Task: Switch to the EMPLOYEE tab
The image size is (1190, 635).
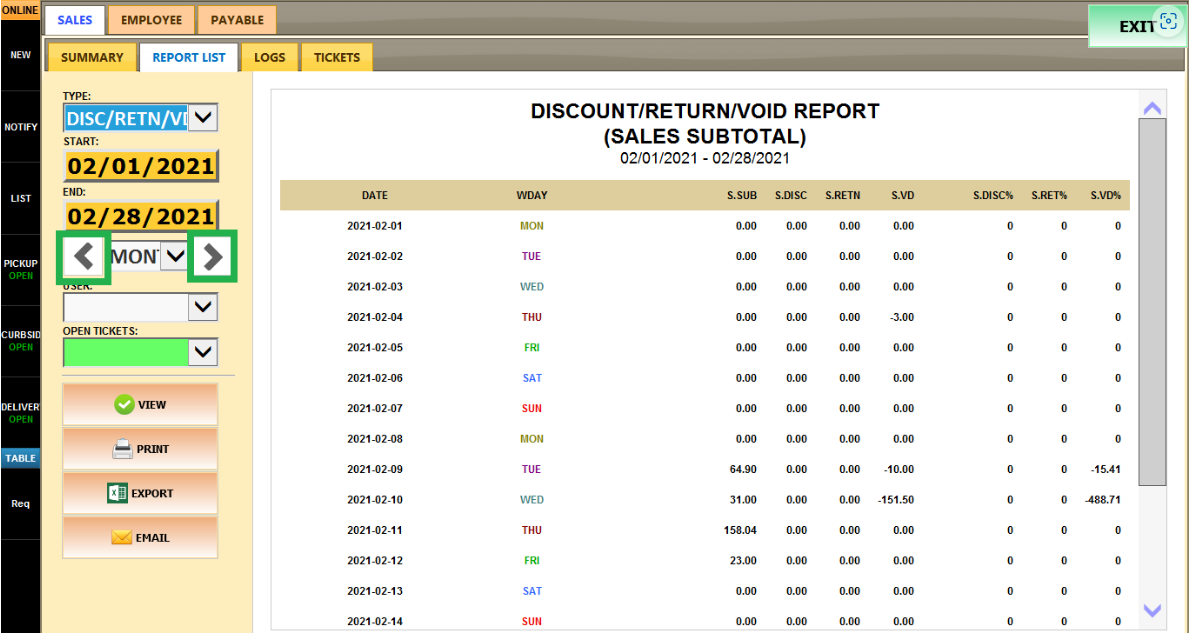Action: [x=151, y=20]
